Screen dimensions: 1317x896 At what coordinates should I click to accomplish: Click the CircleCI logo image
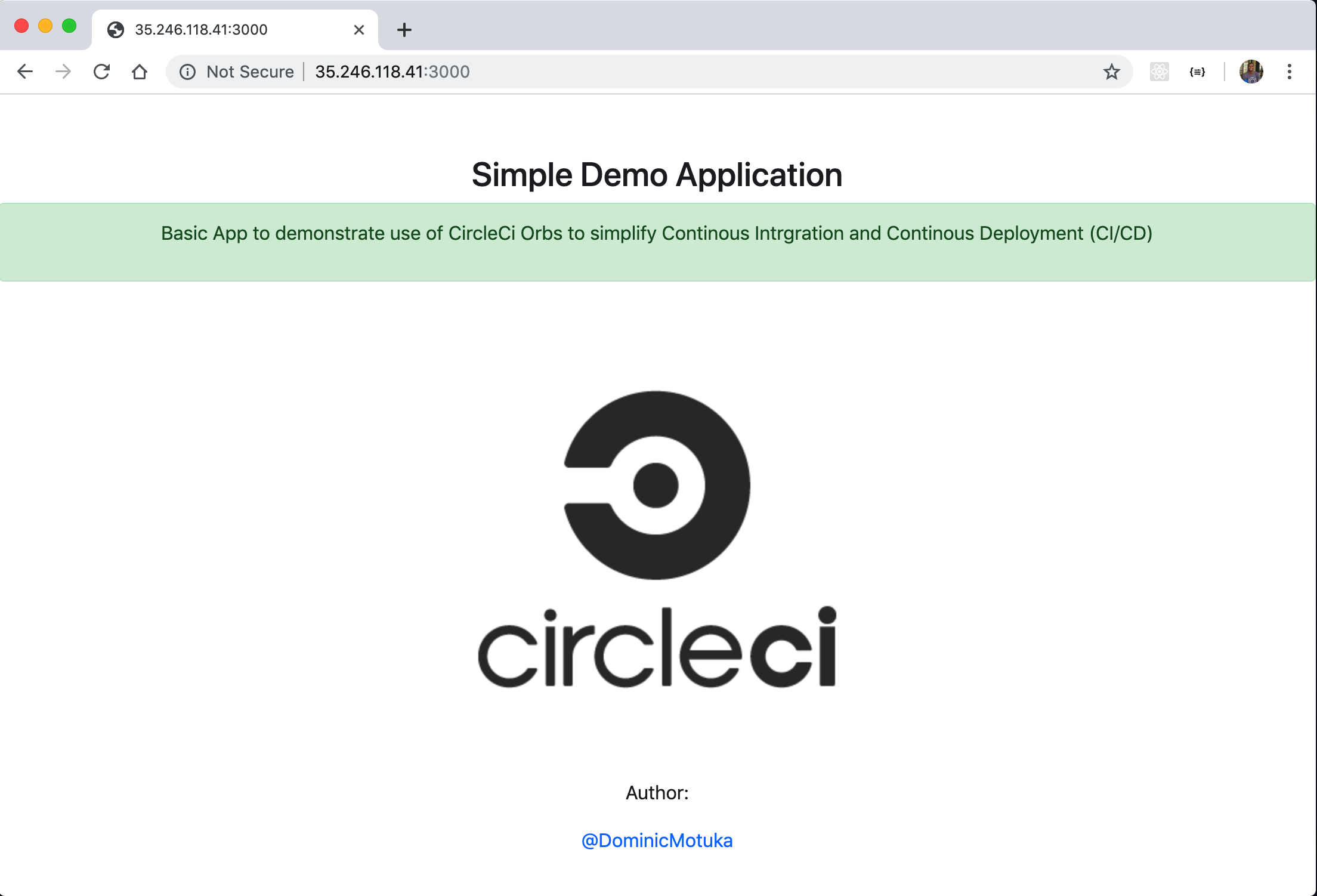pyautogui.click(x=657, y=539)
